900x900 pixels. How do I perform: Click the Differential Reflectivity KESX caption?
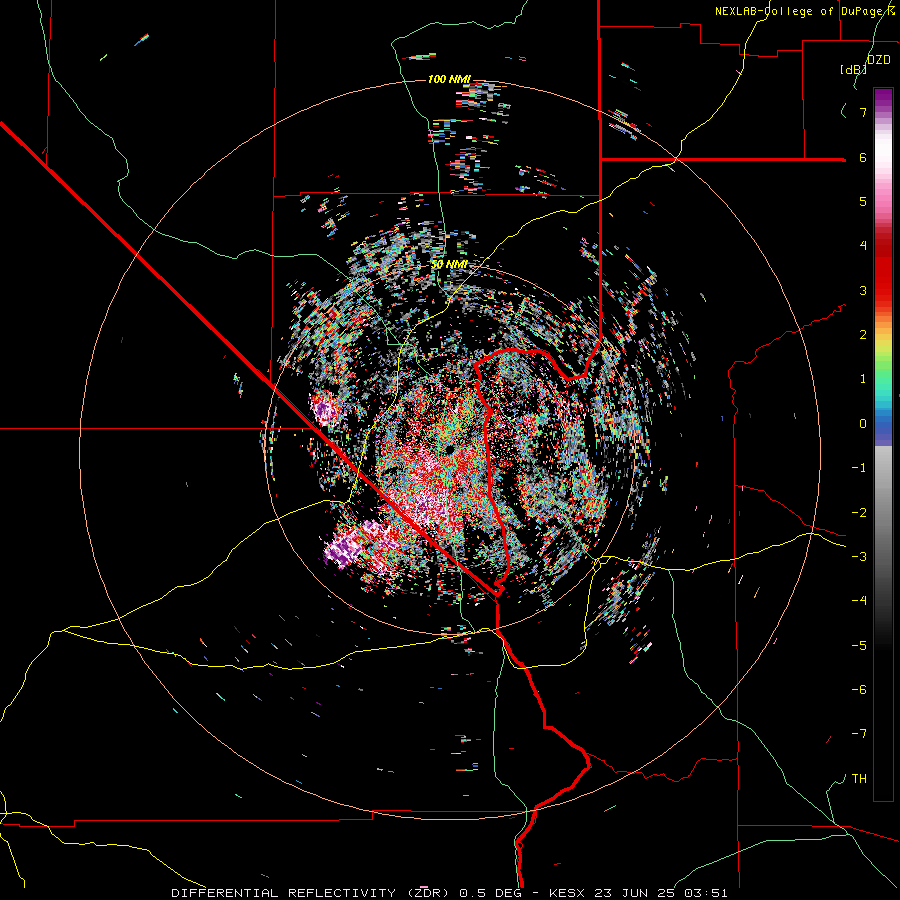[449, 893]
